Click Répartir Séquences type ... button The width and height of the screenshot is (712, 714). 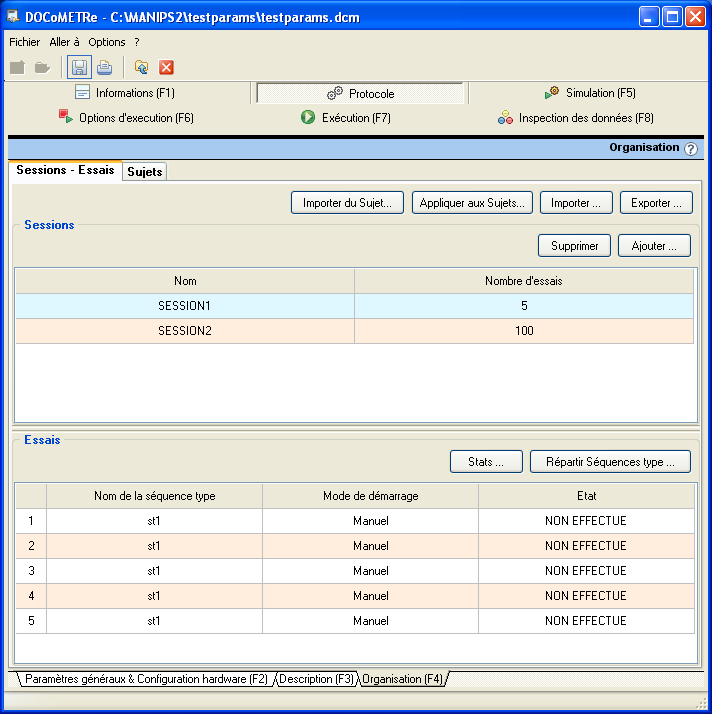[610, 462]
